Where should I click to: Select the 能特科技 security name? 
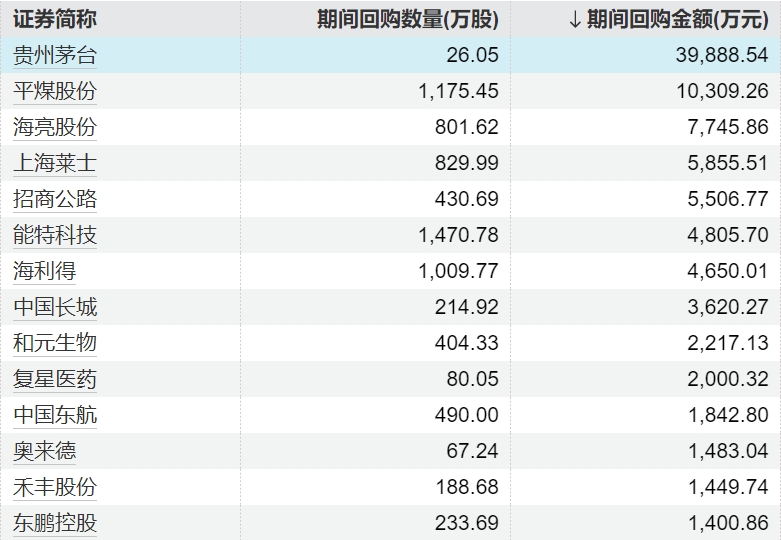[x=55, y=235]
